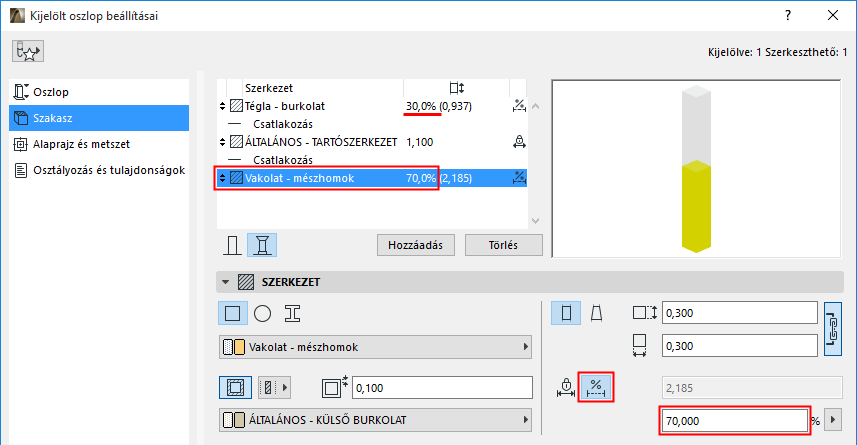Select the straight segment shape icon
The image size is (857, 445).
(568, 313)
